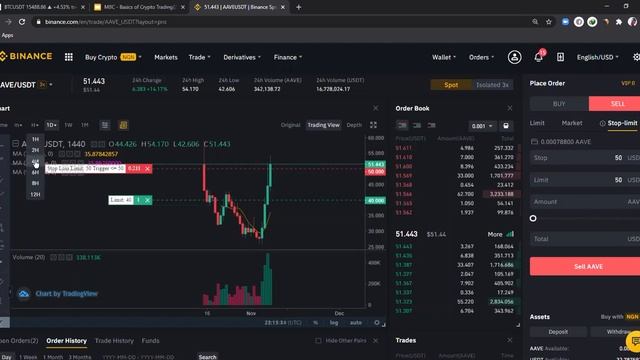Open the user profile account icon
640x360 pixels.
point(514,57)
